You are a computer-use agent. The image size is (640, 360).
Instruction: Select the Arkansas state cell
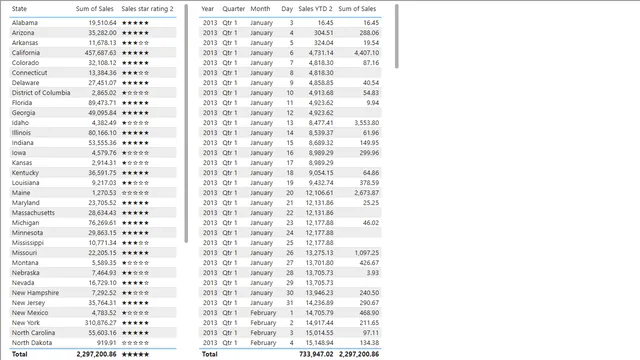(25, 43)
